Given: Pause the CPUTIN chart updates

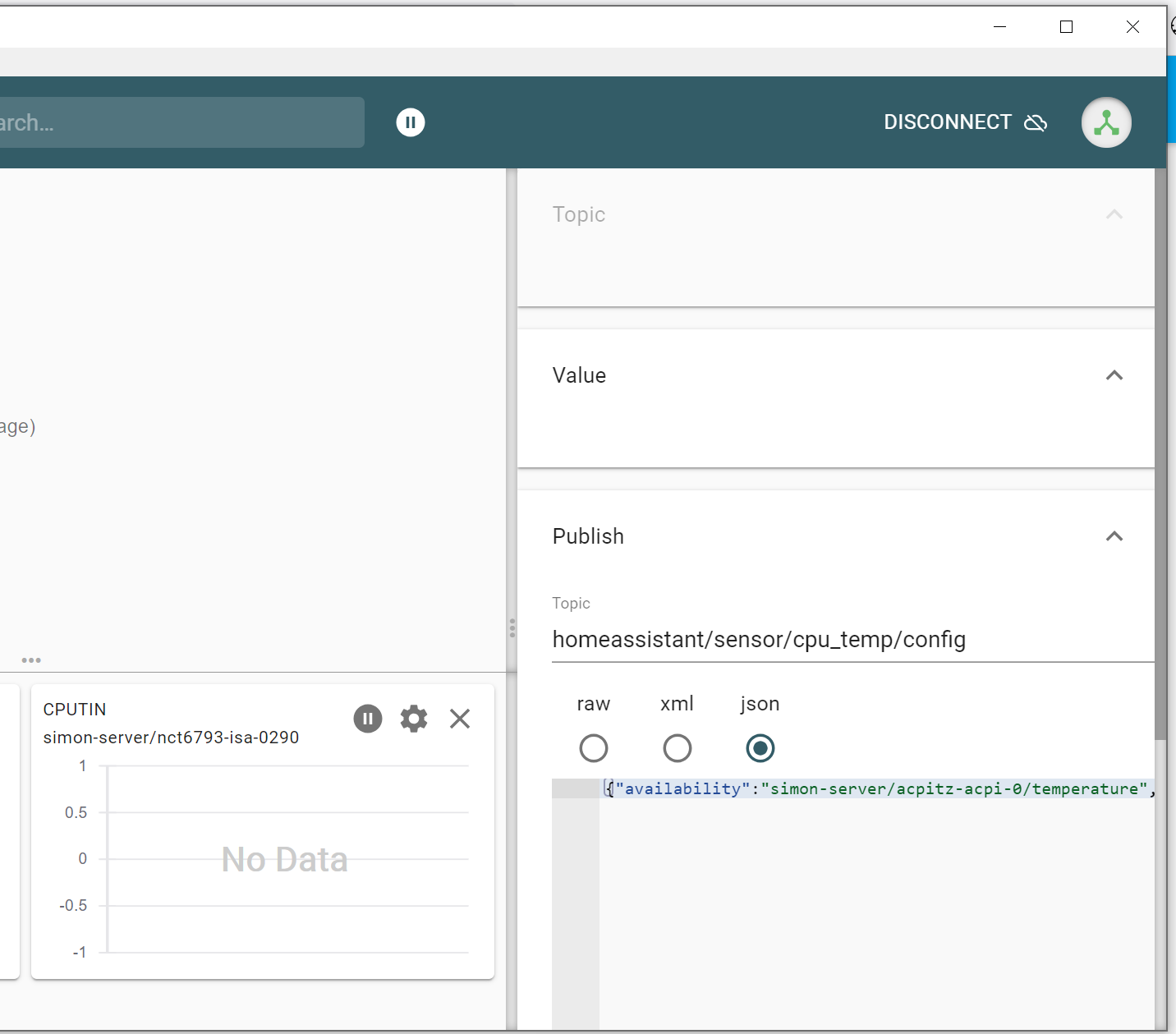Looking at the screenshot, I should 368,718.
